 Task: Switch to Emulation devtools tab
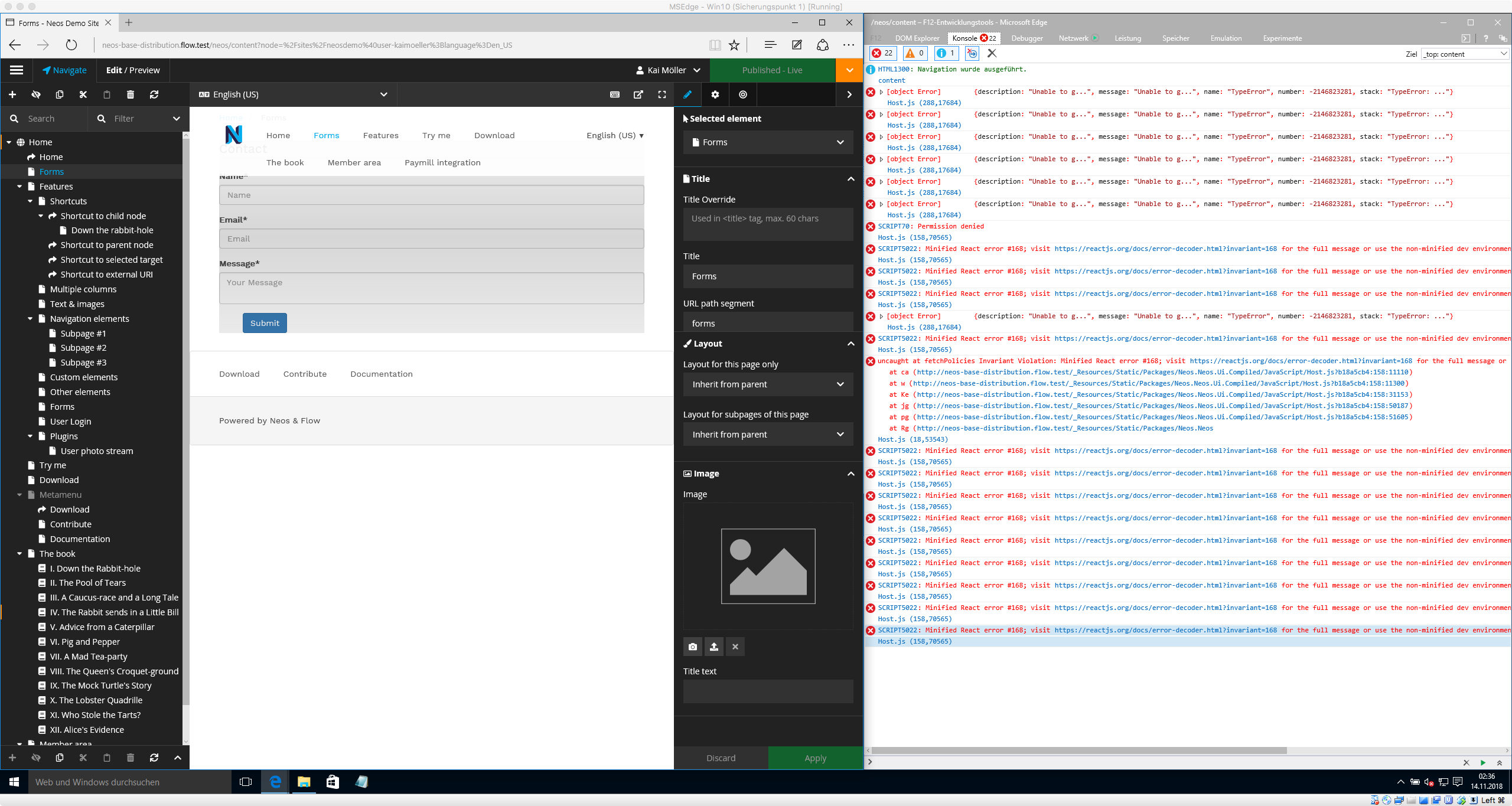[x=1226, y=38]
